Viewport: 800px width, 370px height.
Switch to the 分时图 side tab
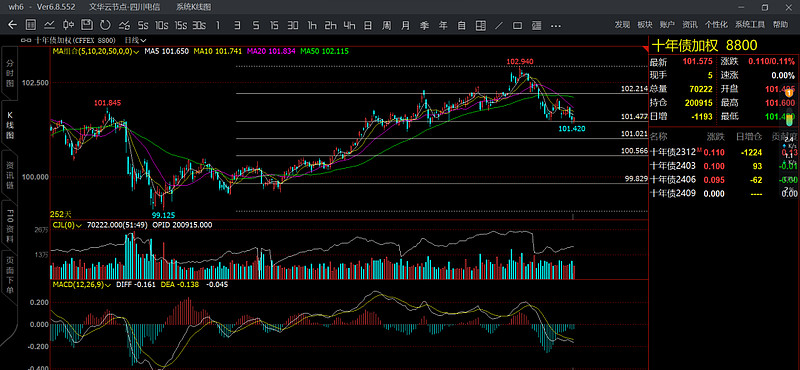[9, 72]
